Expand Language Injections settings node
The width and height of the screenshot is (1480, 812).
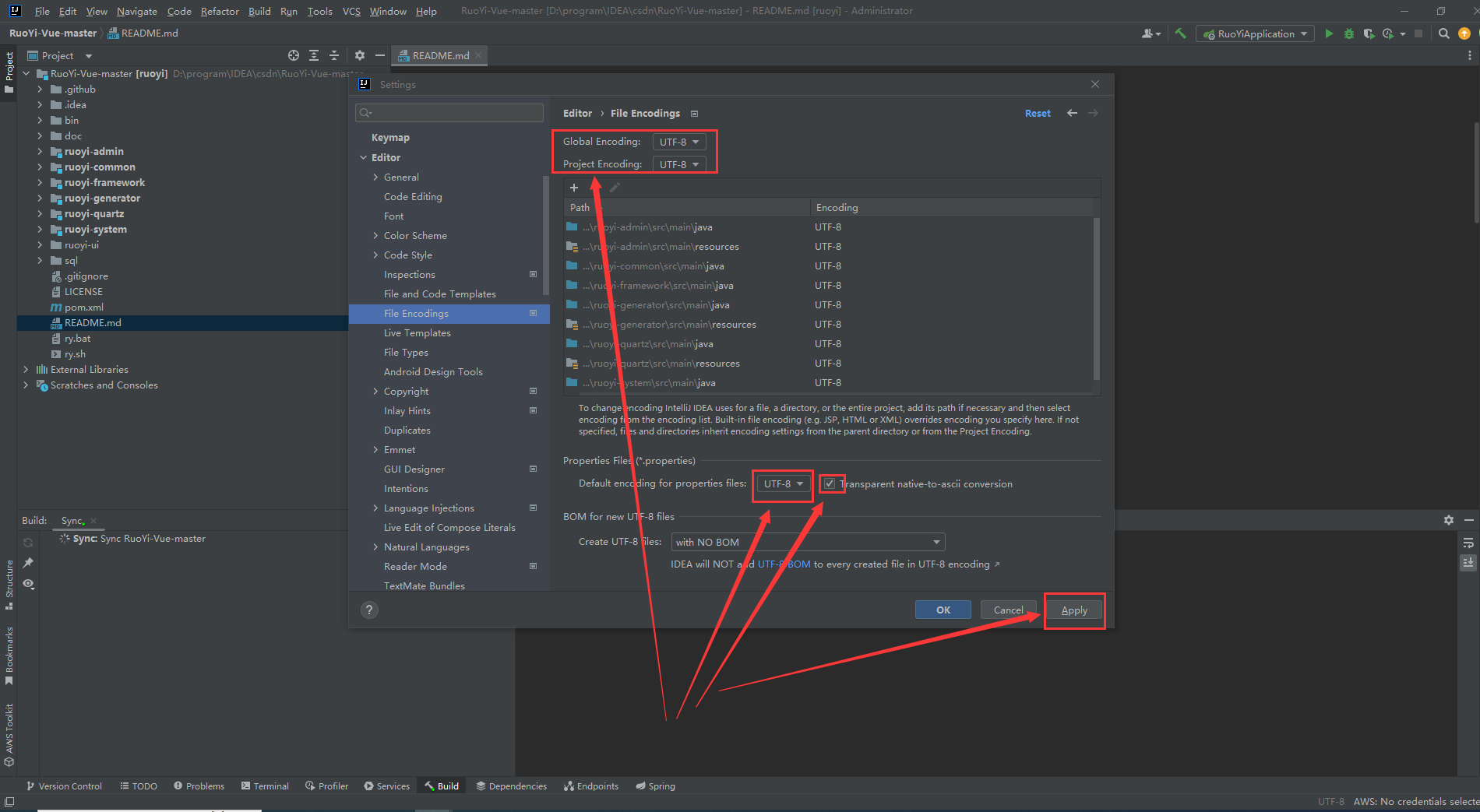click(x=375, y=508)
